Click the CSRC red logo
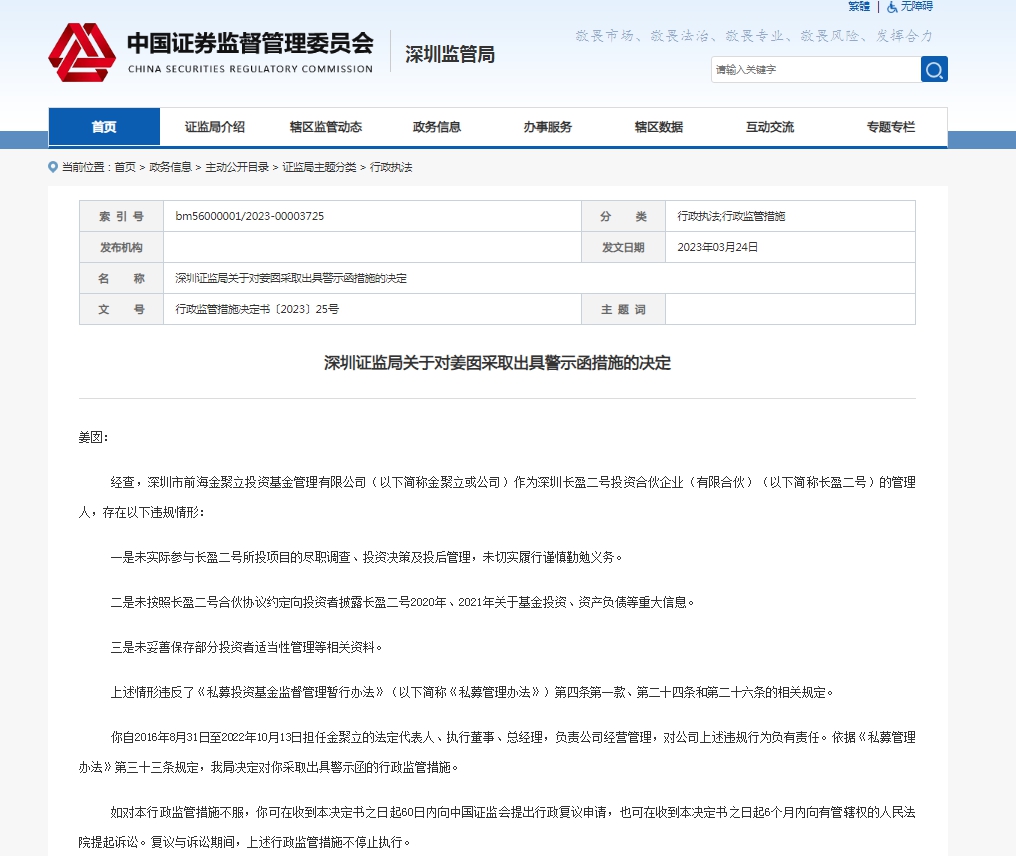The image size is (1016, 856). pos(82,52)
